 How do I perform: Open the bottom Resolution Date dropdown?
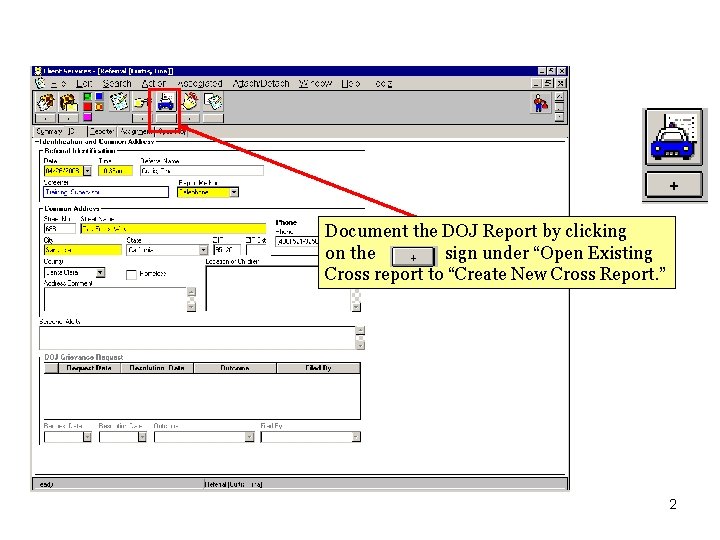[x=142, y=437]
